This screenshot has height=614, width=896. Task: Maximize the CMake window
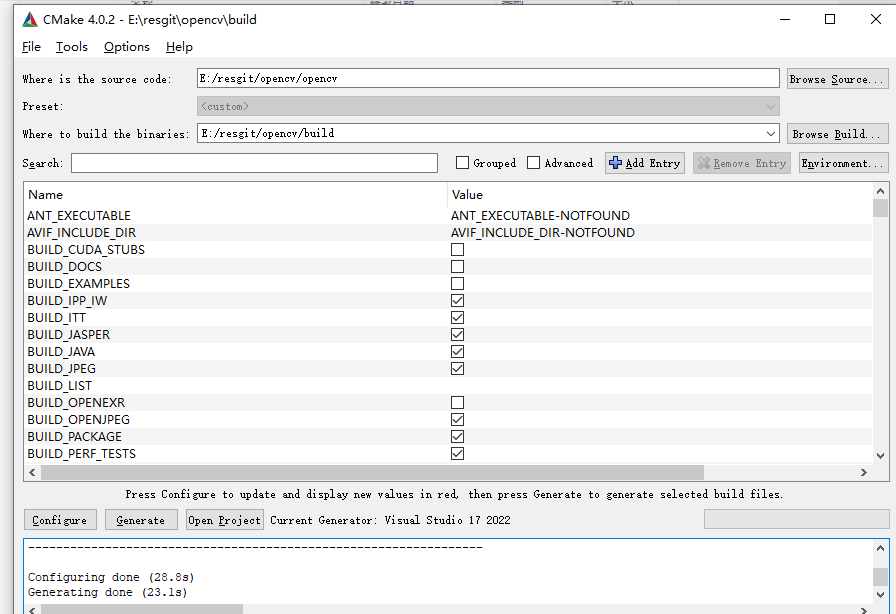830,19
